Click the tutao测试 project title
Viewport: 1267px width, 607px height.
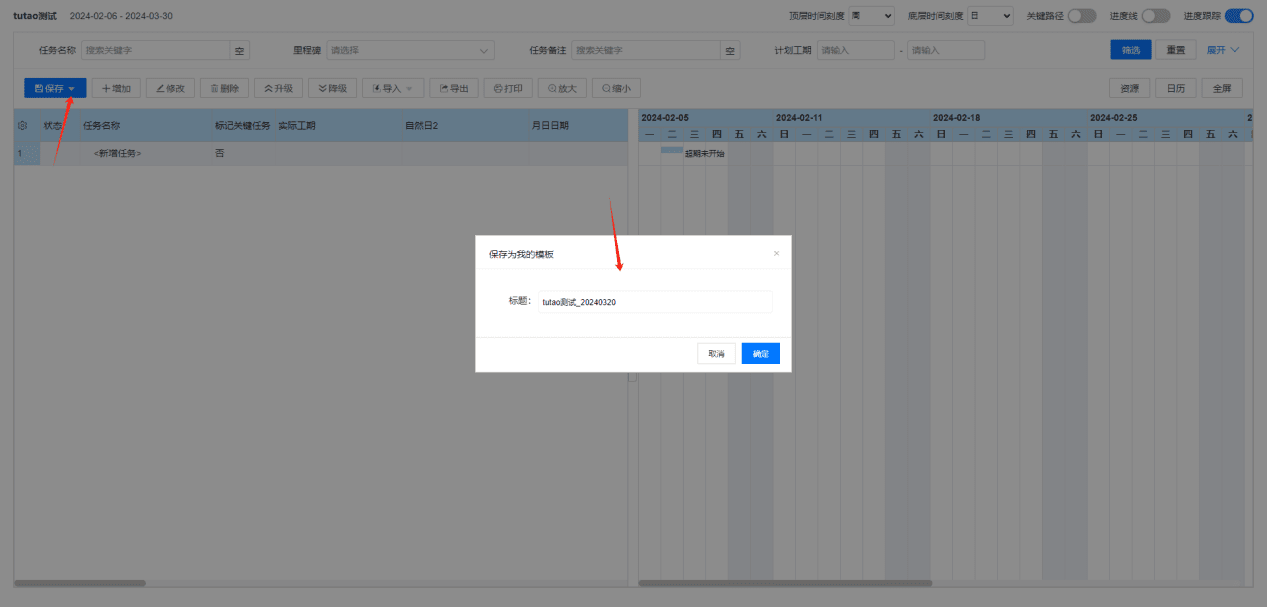[35, 16]
